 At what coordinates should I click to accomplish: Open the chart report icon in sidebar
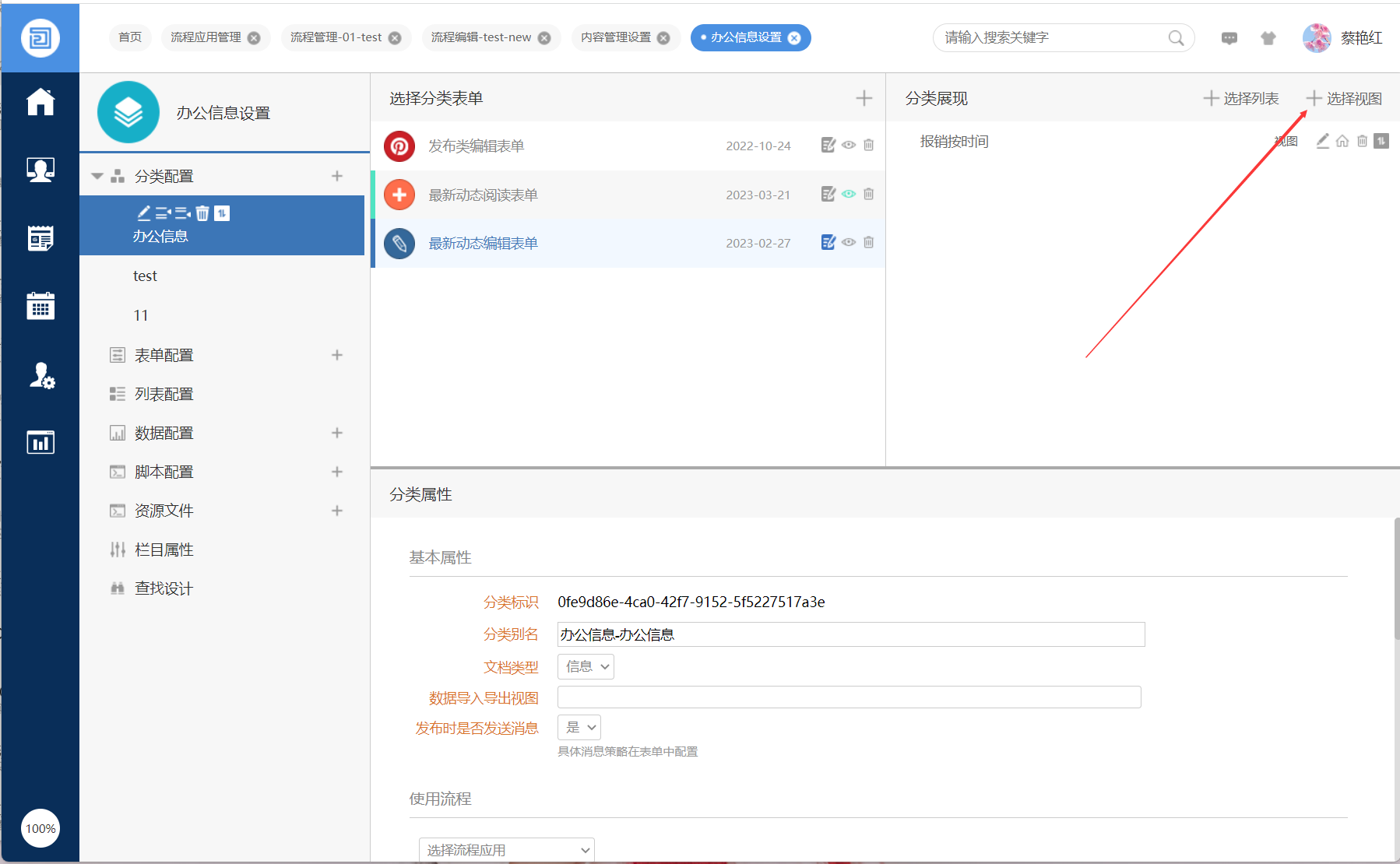(40, 442)
